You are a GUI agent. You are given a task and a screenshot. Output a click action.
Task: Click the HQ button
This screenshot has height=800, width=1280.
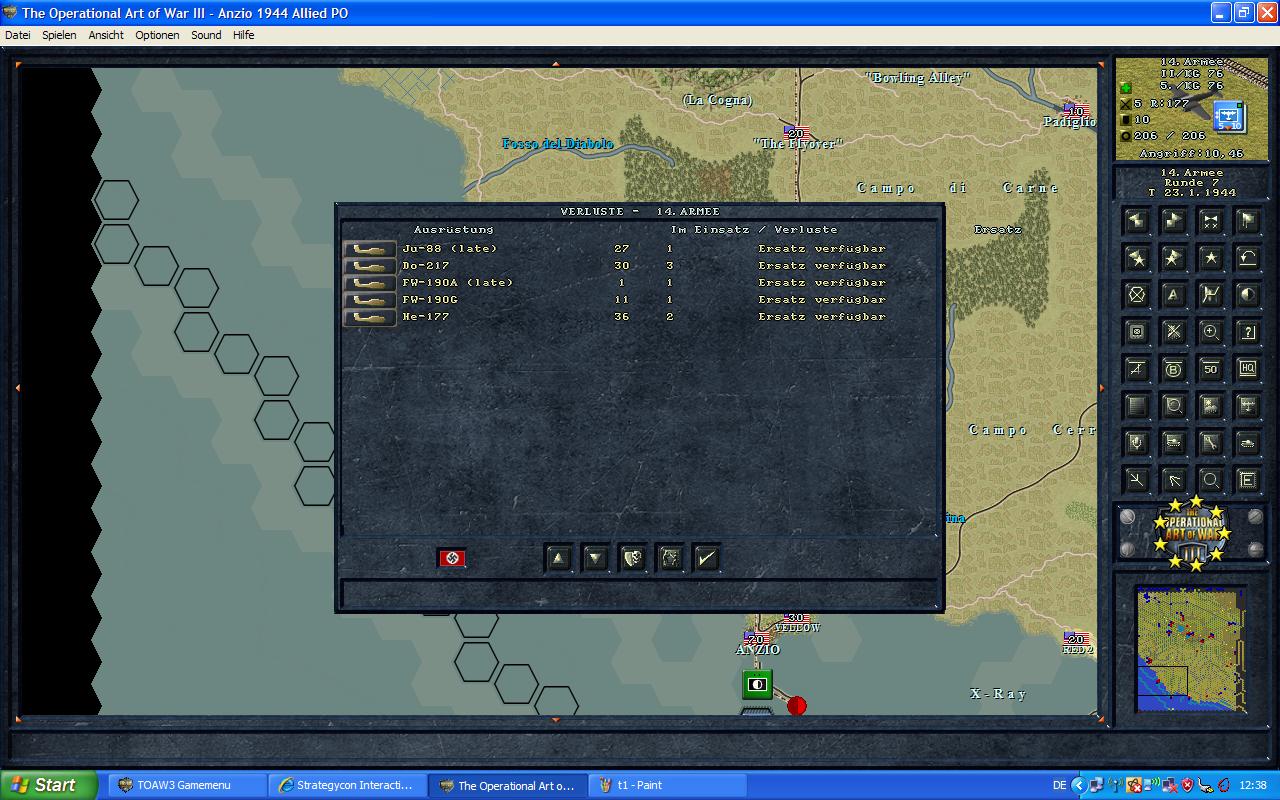[x=1247, y=369]
